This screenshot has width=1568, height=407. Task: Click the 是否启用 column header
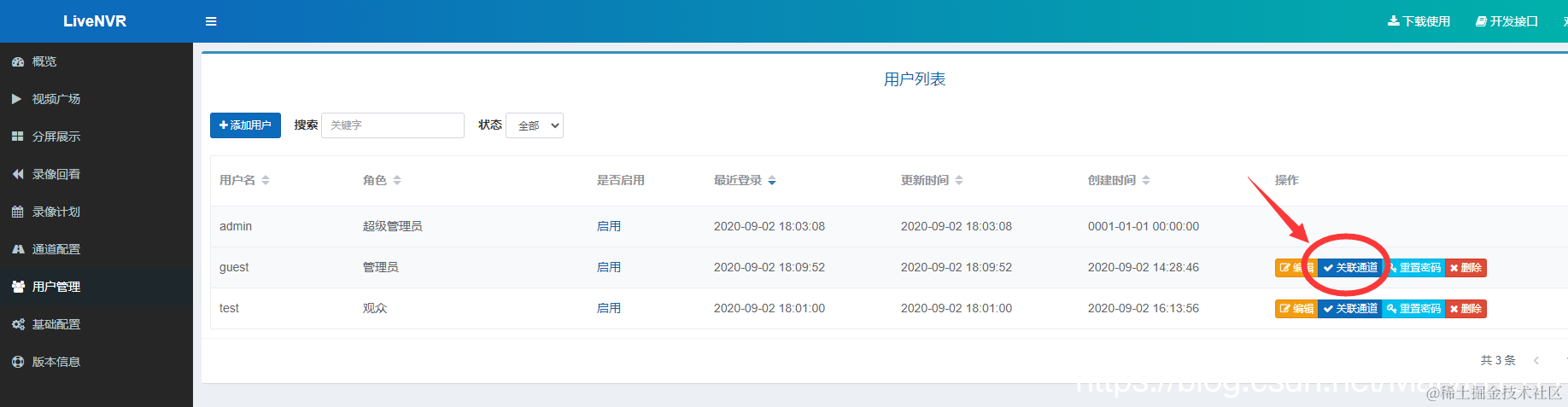[x=621, y=180]
